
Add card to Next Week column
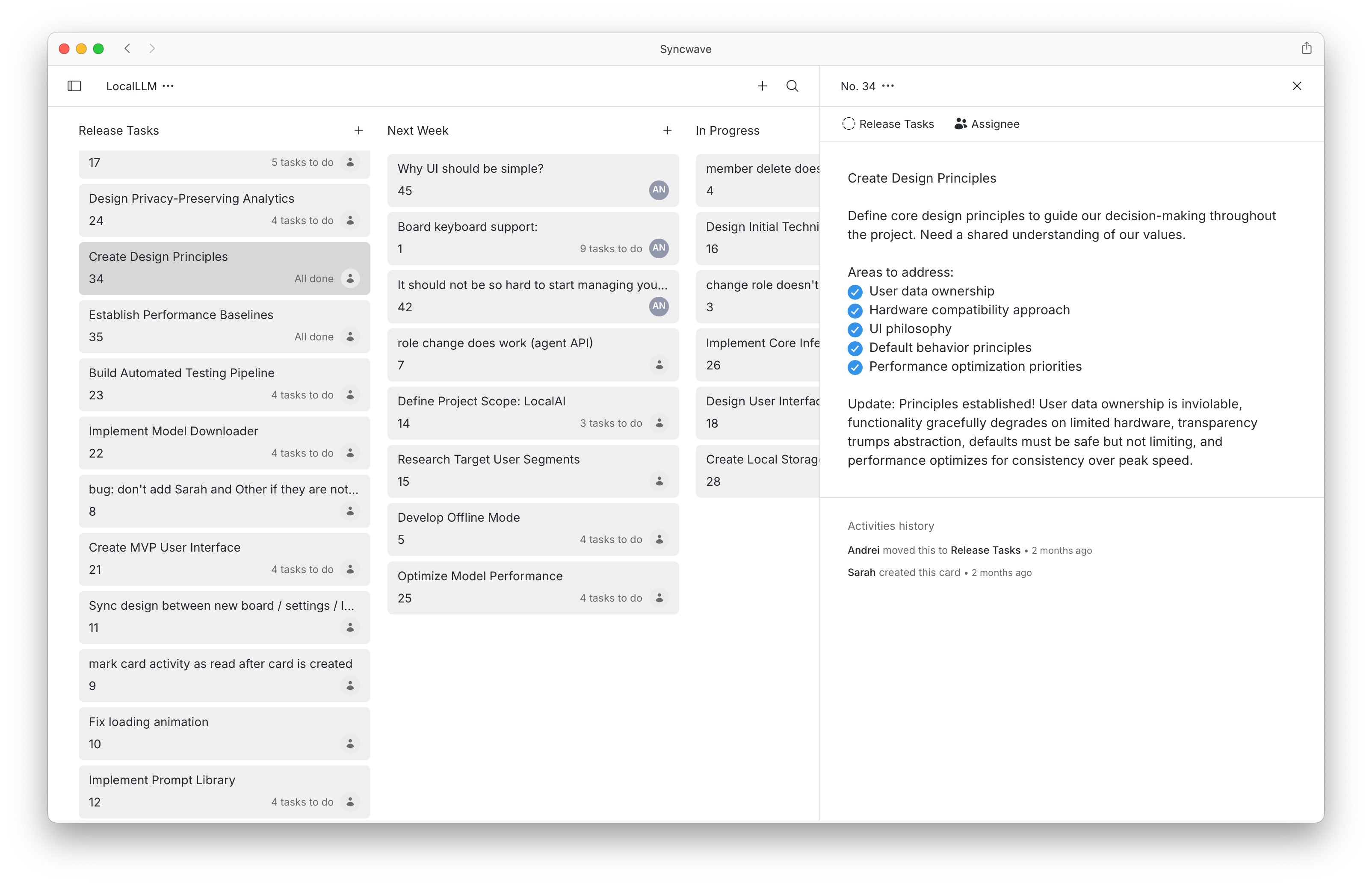[x=667, y=130]
